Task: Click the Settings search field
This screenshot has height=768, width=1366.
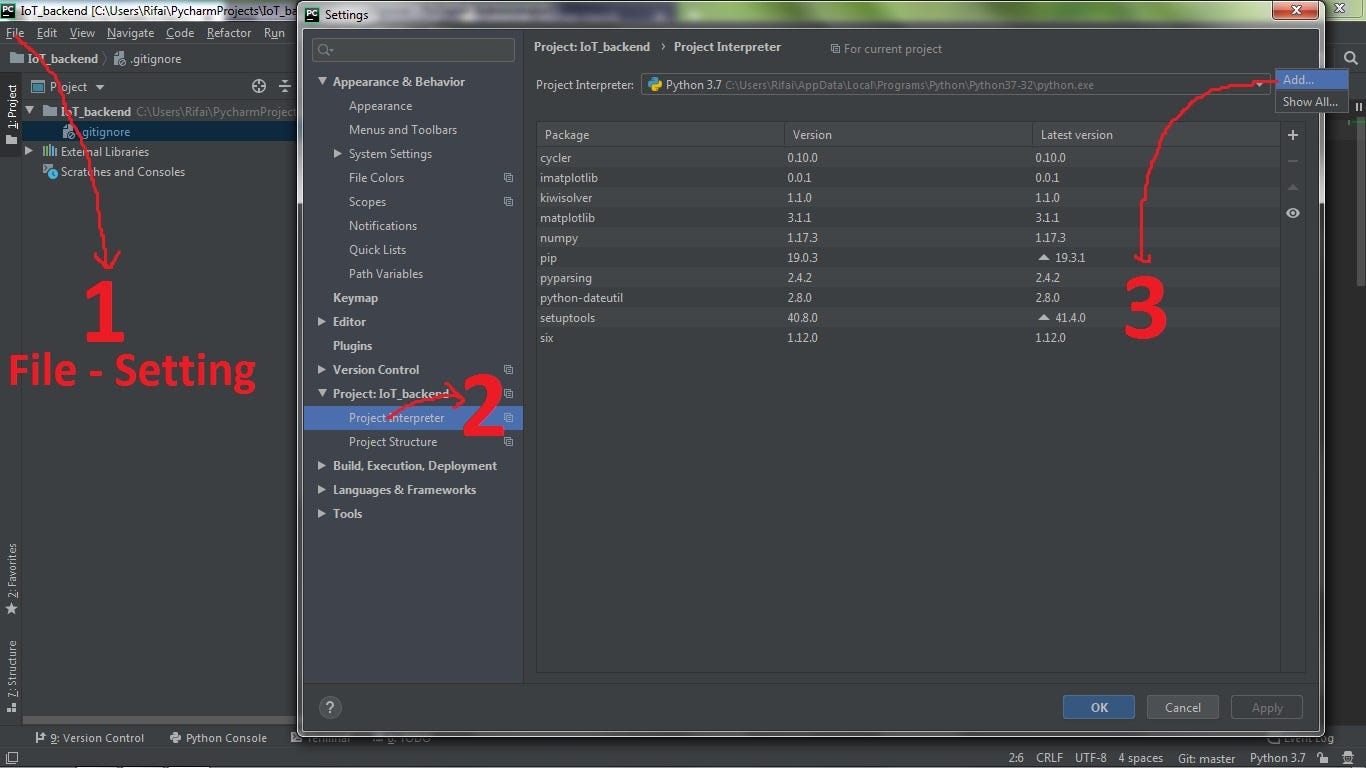Action: (x=413, y=49)
